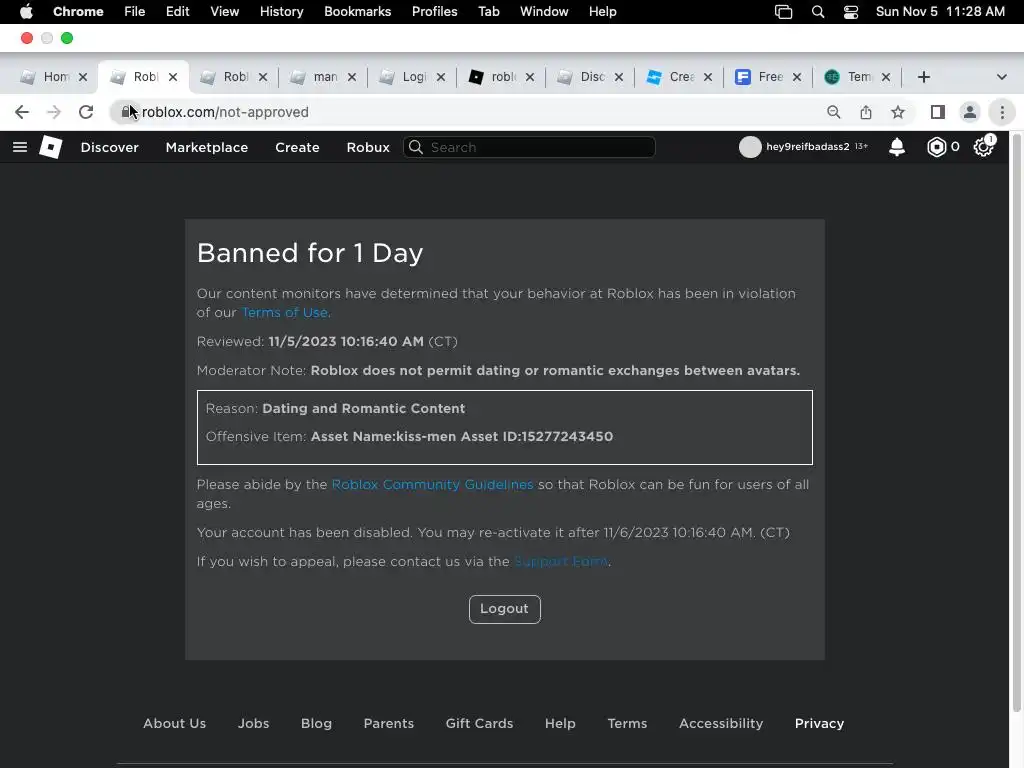Open the History menu in menu bar
Screen dimensions: 1024x768
click(x=281, y=12)
